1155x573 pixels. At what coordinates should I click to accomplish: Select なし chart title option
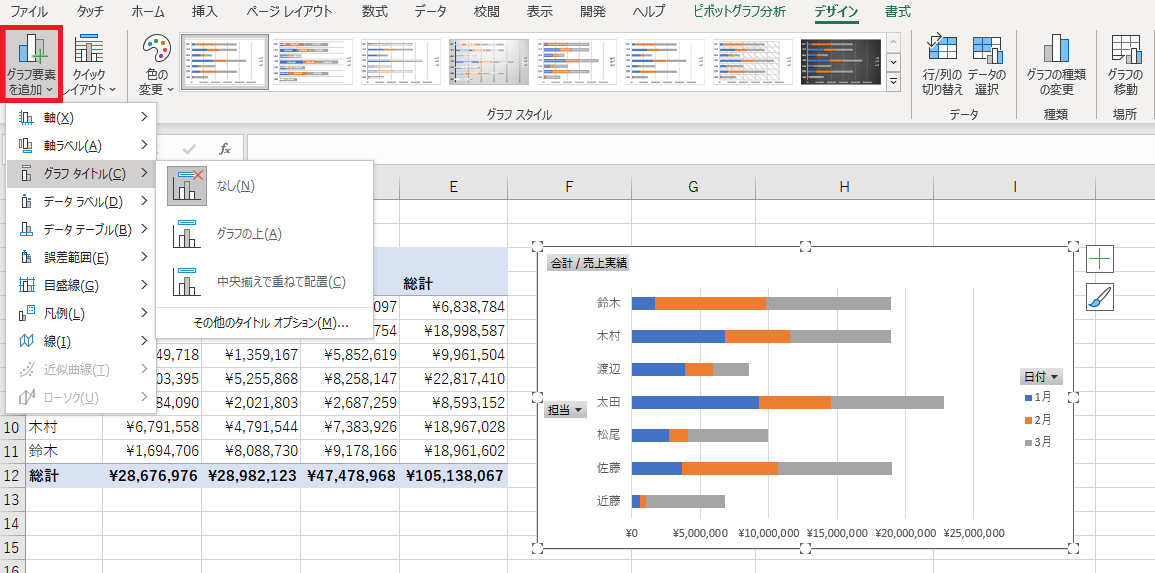235,186
